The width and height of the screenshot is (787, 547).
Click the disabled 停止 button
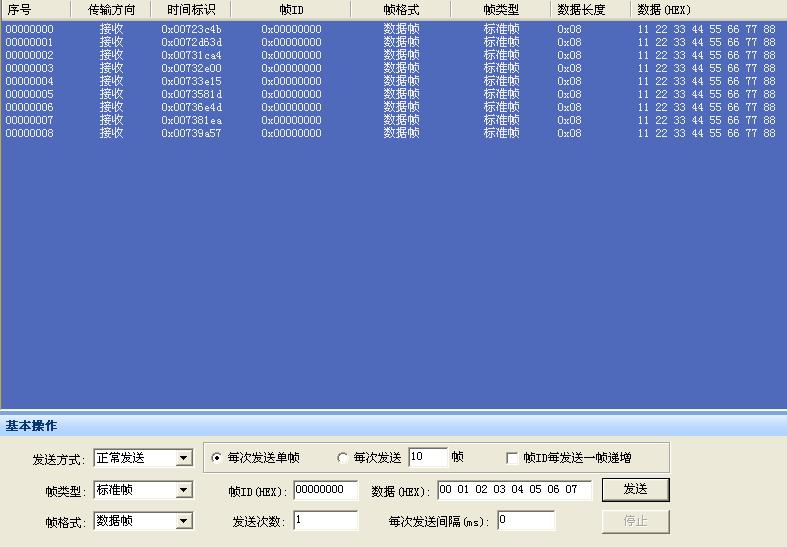[x=635, y=521]
